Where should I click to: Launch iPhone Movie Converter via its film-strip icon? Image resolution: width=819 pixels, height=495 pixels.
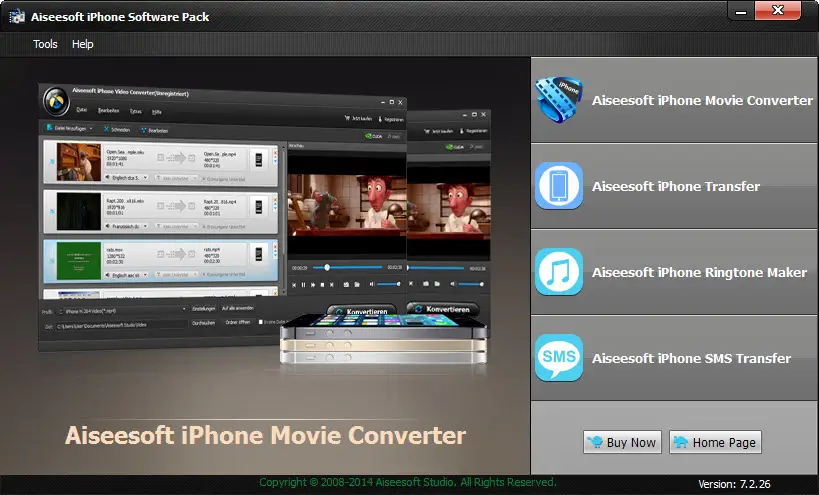point(558,100)
